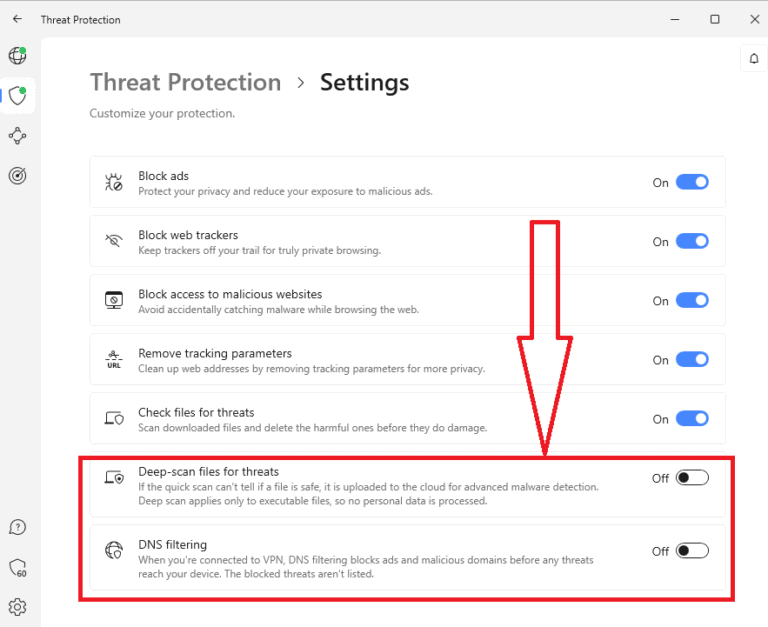The height and width of the screenshot is (627, 768).
Task: Switch off Remove tracking parameters
Action: click(692, 359)
